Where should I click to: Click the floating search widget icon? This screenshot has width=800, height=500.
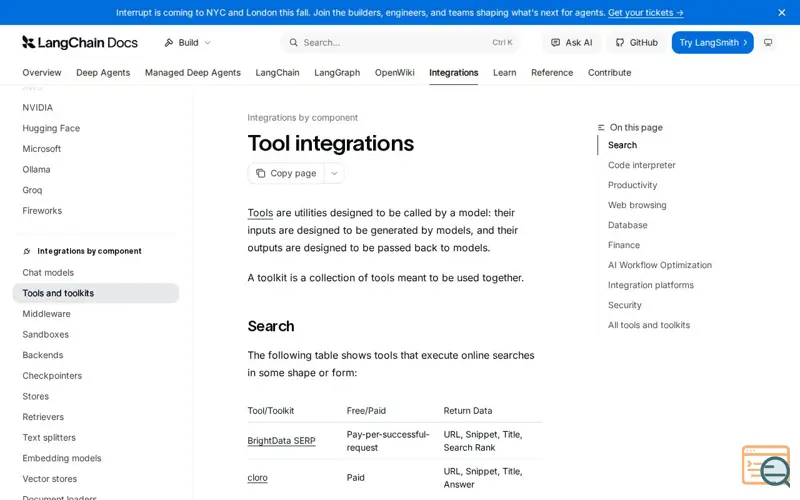click(x=766, y=466)
